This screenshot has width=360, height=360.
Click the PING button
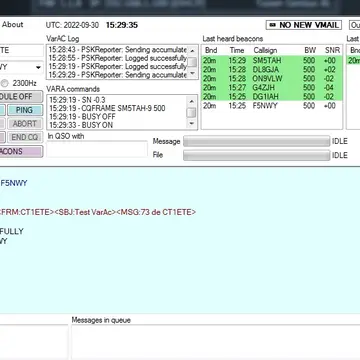(x=25, y=110)
